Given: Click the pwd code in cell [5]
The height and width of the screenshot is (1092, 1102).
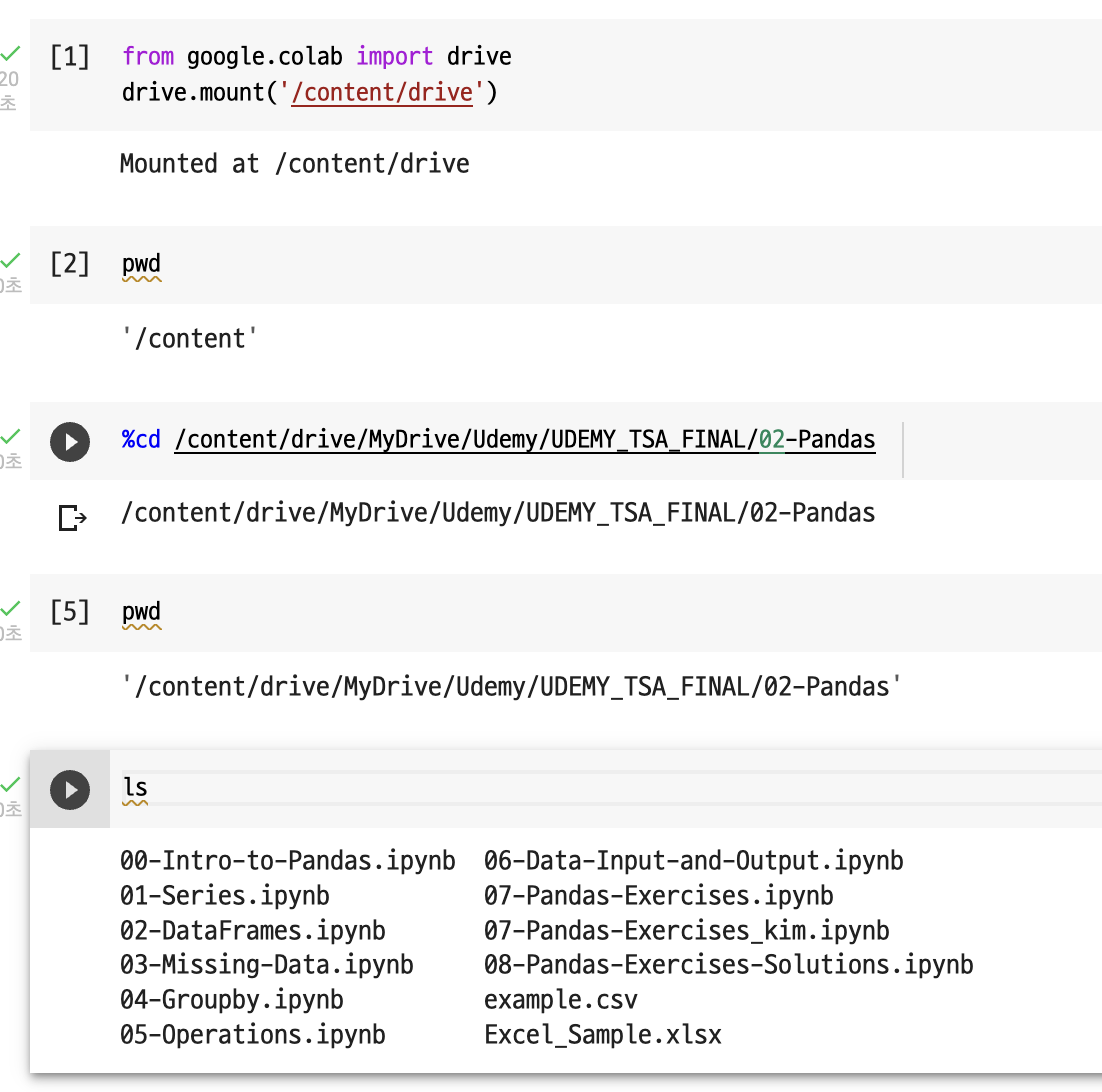Looking at the screenshot, I should pos(141,612).
